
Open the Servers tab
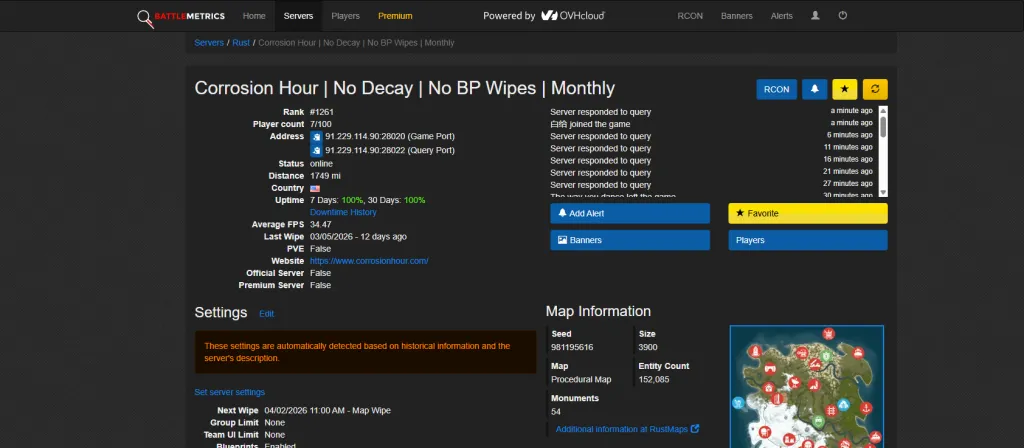click(x=298, y=16)
